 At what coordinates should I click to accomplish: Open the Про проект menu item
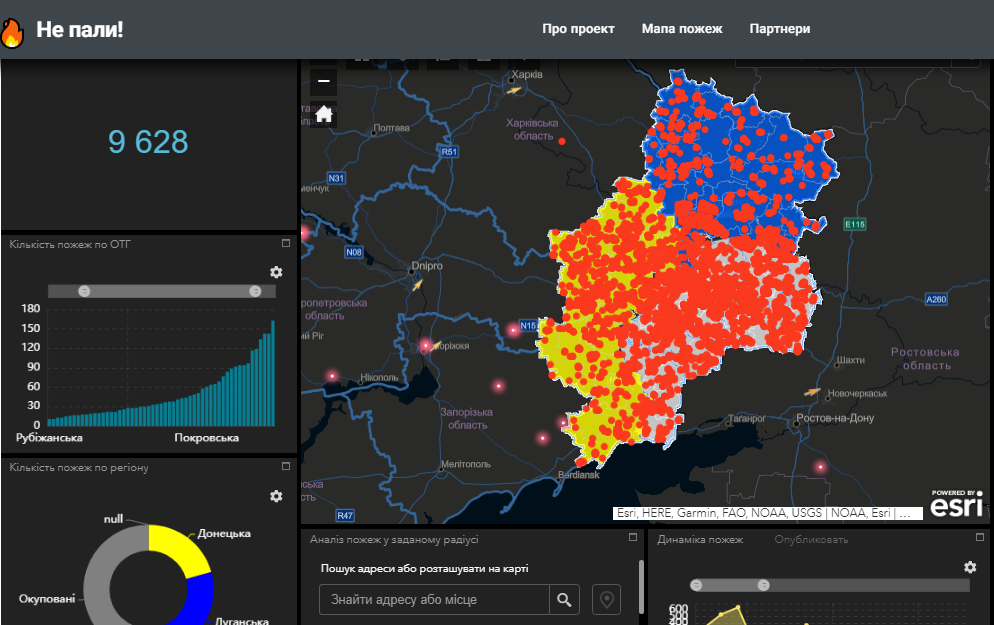point(578,29)
